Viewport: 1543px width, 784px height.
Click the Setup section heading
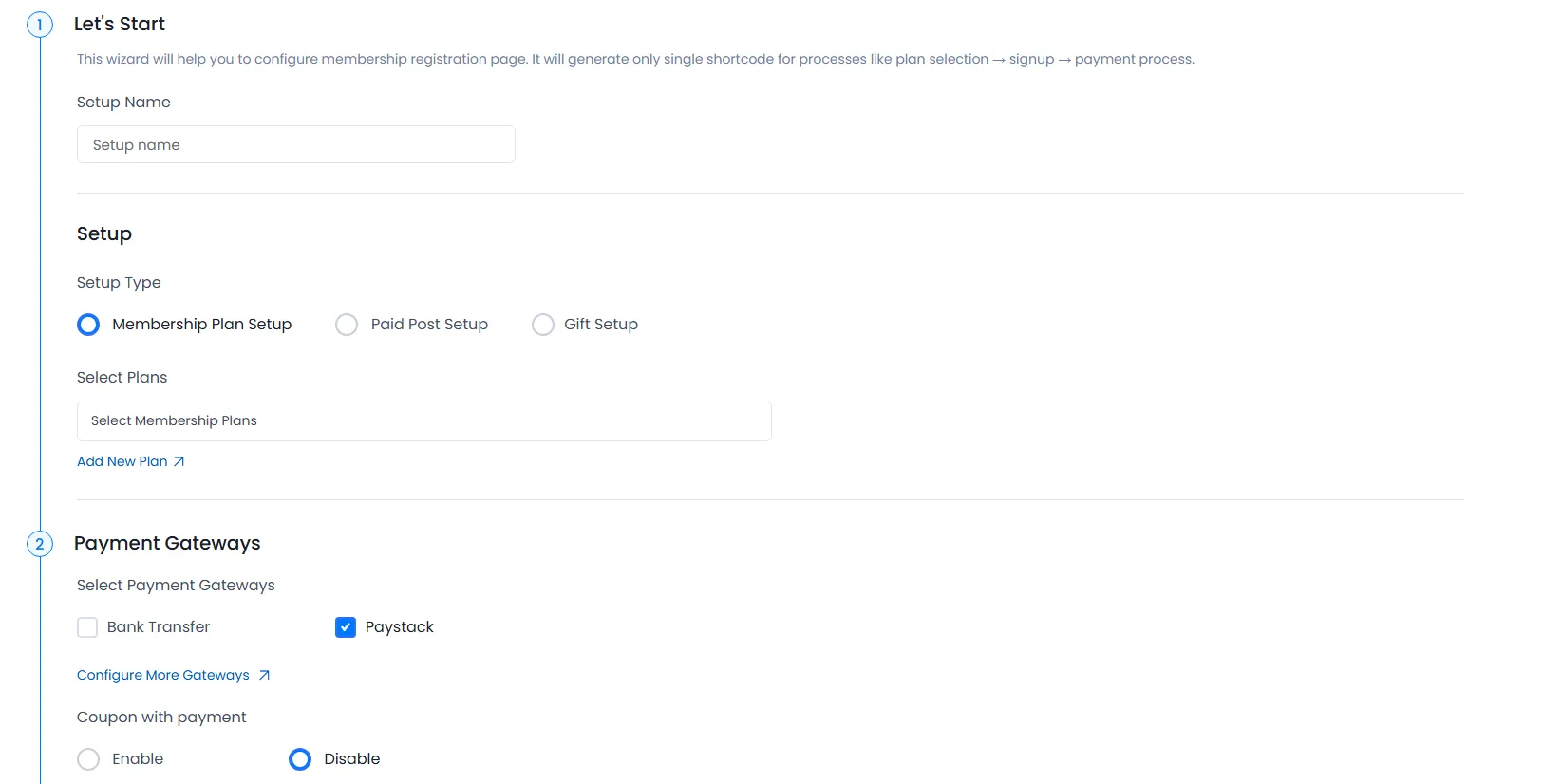tap(103, 233)
